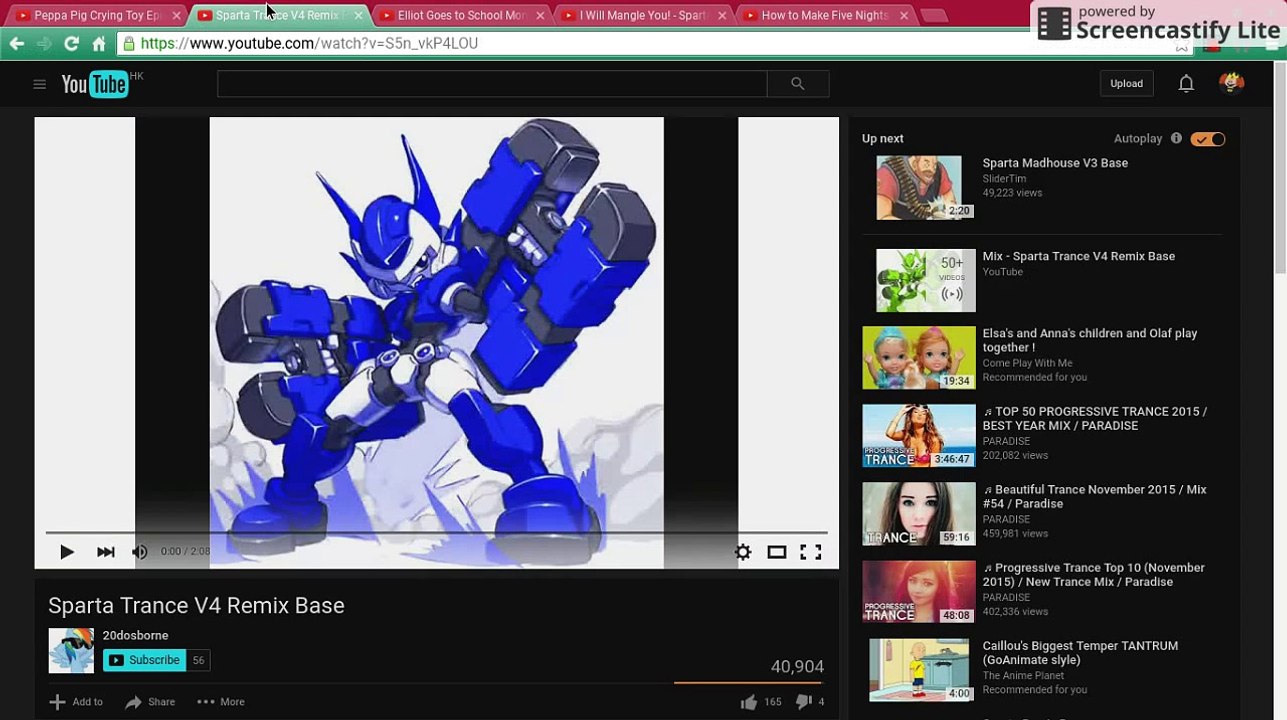Click the browser address bar URL
The width and height of the screenshot is (1287, 720).
(309, 43)
